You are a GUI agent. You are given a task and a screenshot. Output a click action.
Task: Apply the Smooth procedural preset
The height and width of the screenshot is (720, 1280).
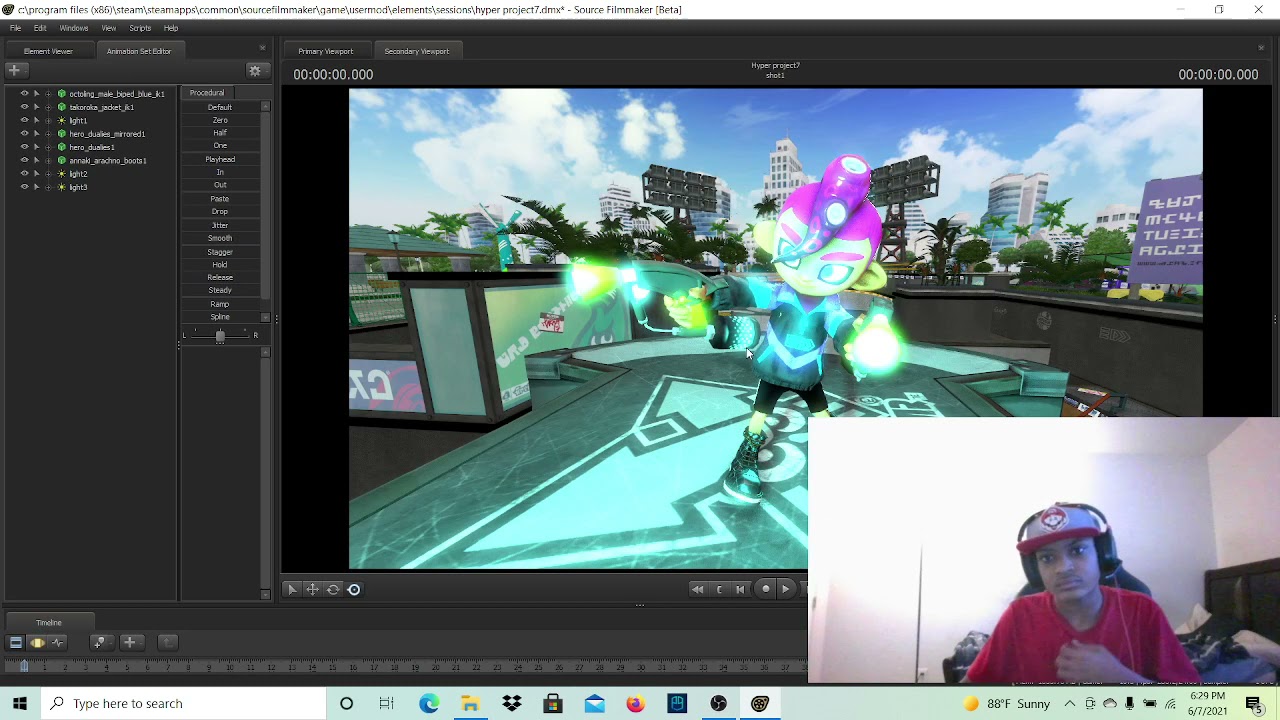point(220,238)
